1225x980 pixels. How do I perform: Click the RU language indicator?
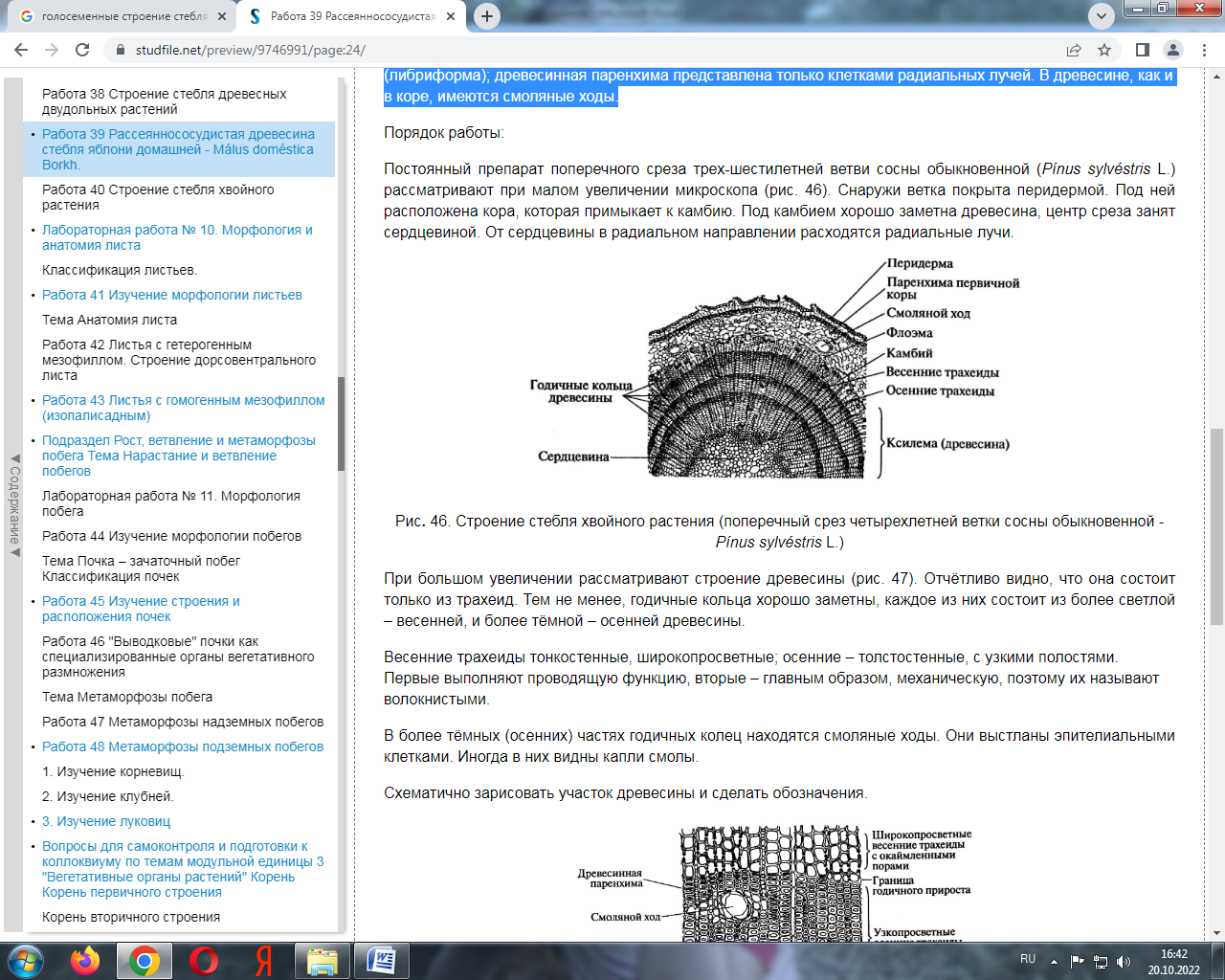click(1028, 959)
